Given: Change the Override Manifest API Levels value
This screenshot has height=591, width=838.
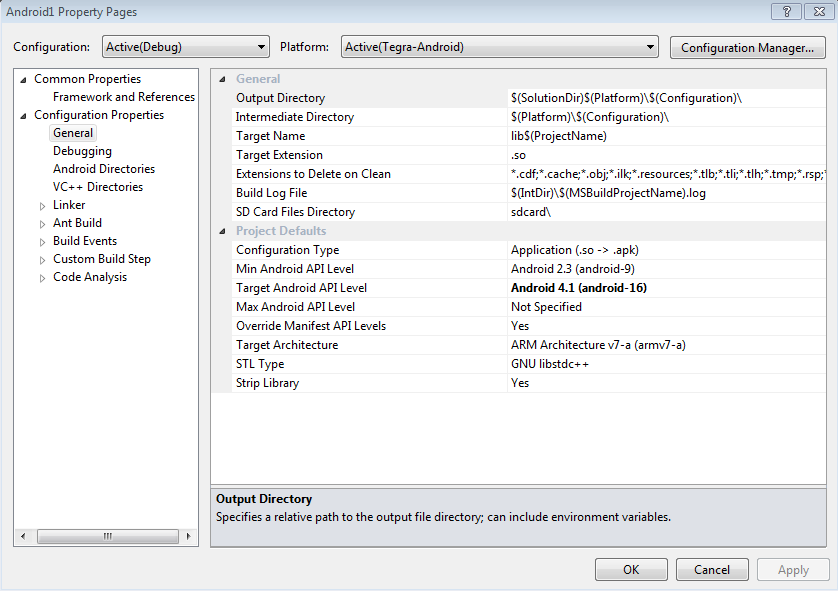Looking at the screenshot, I should [x=666, y=326].
